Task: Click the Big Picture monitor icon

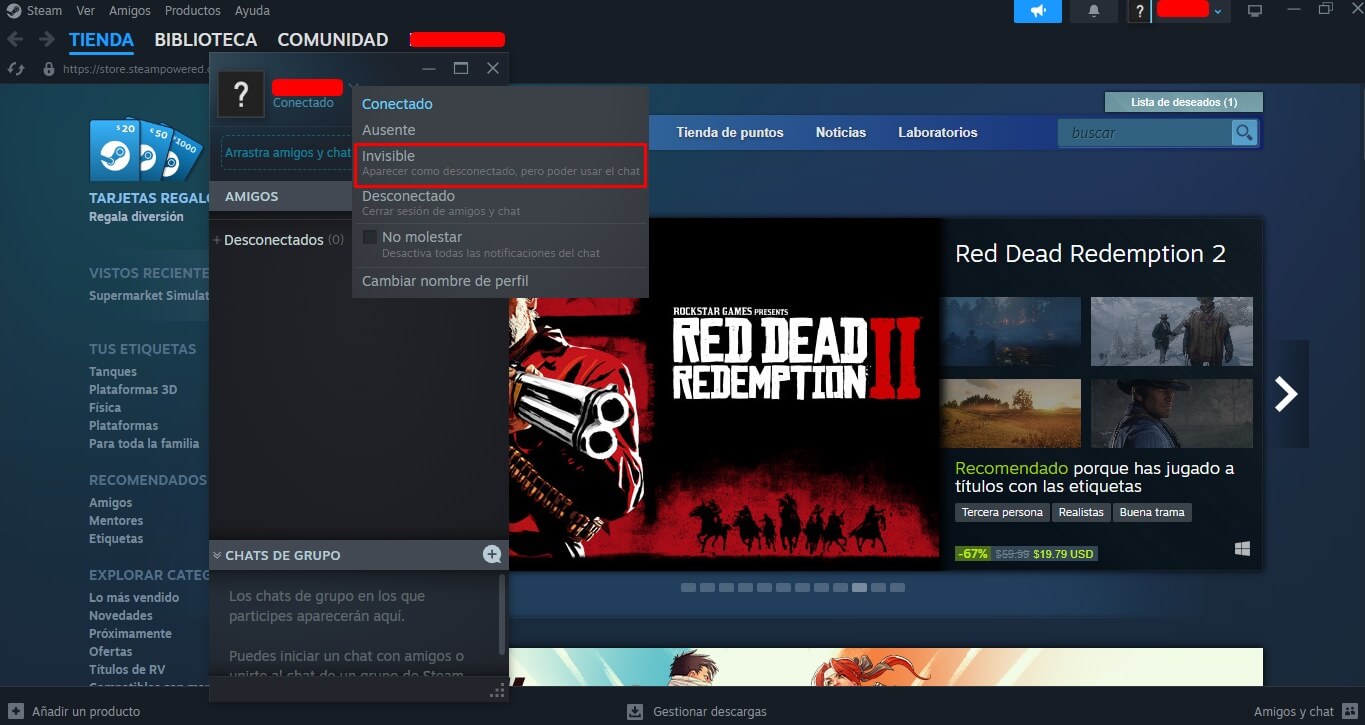Action: (1255, 11)
